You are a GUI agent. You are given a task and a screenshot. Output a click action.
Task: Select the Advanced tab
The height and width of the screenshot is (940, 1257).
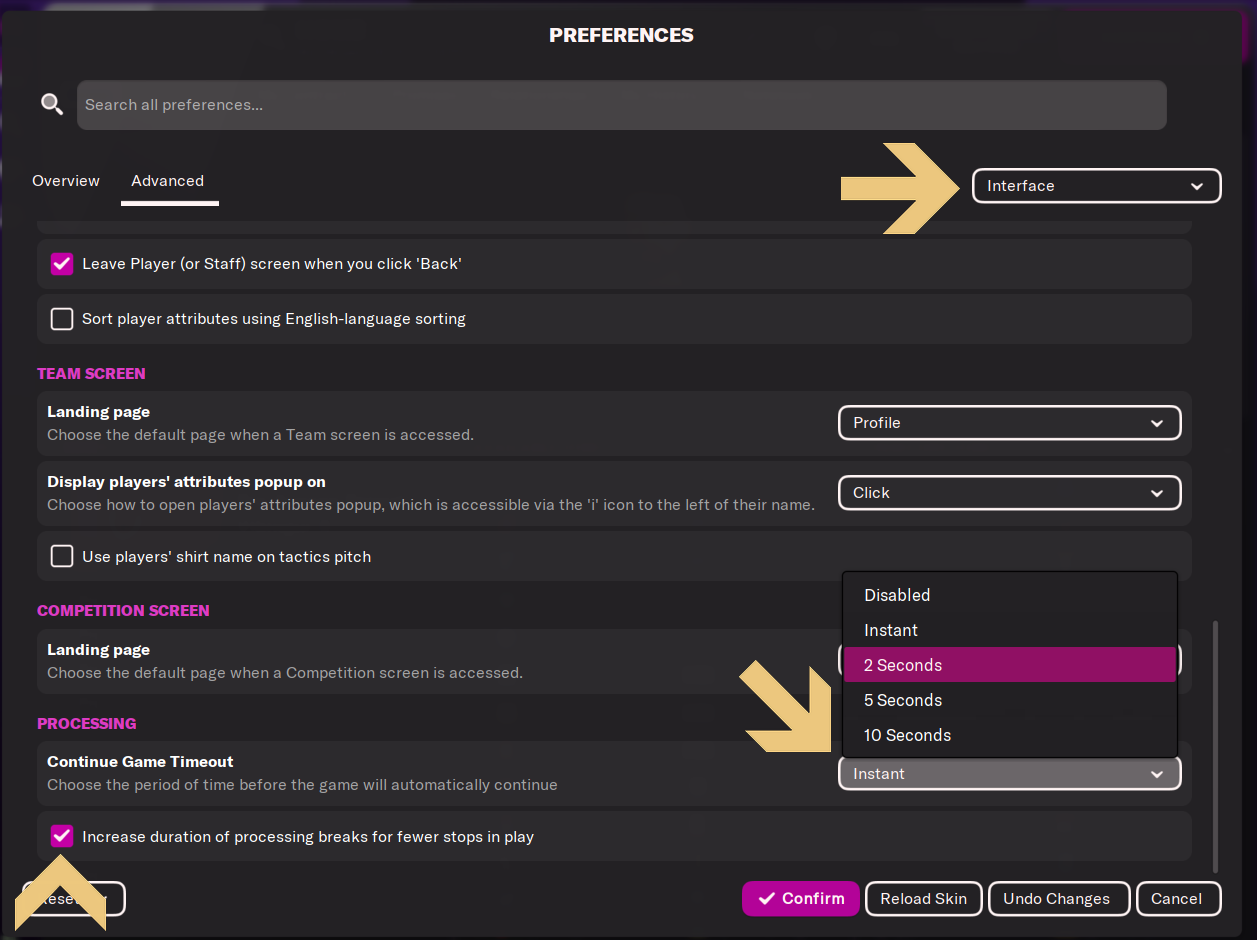coord(167,181)
